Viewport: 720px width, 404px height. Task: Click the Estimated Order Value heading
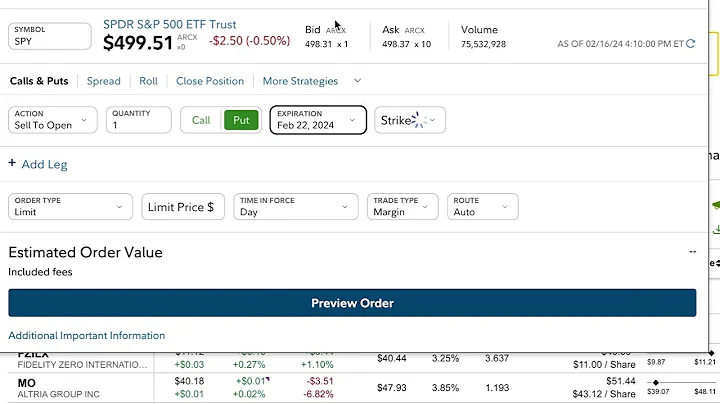tap(85, 252)
